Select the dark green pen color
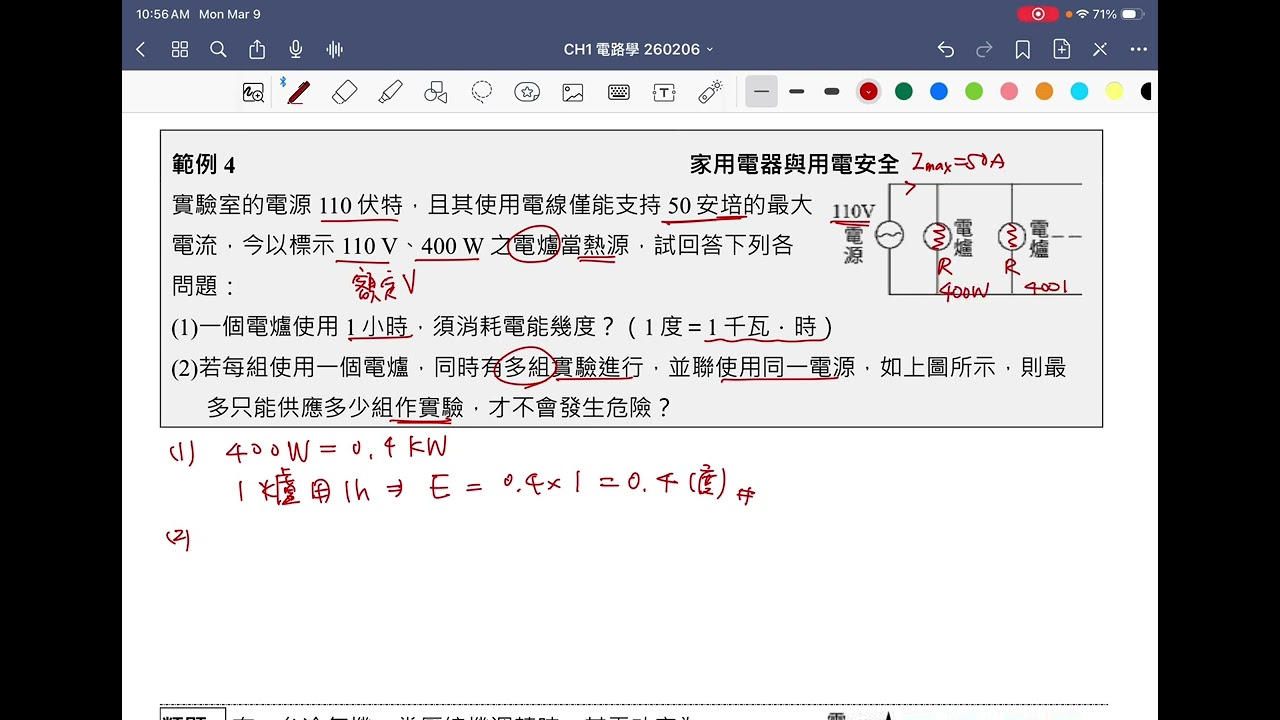The image size is (1280, 720). pos(904,92)
